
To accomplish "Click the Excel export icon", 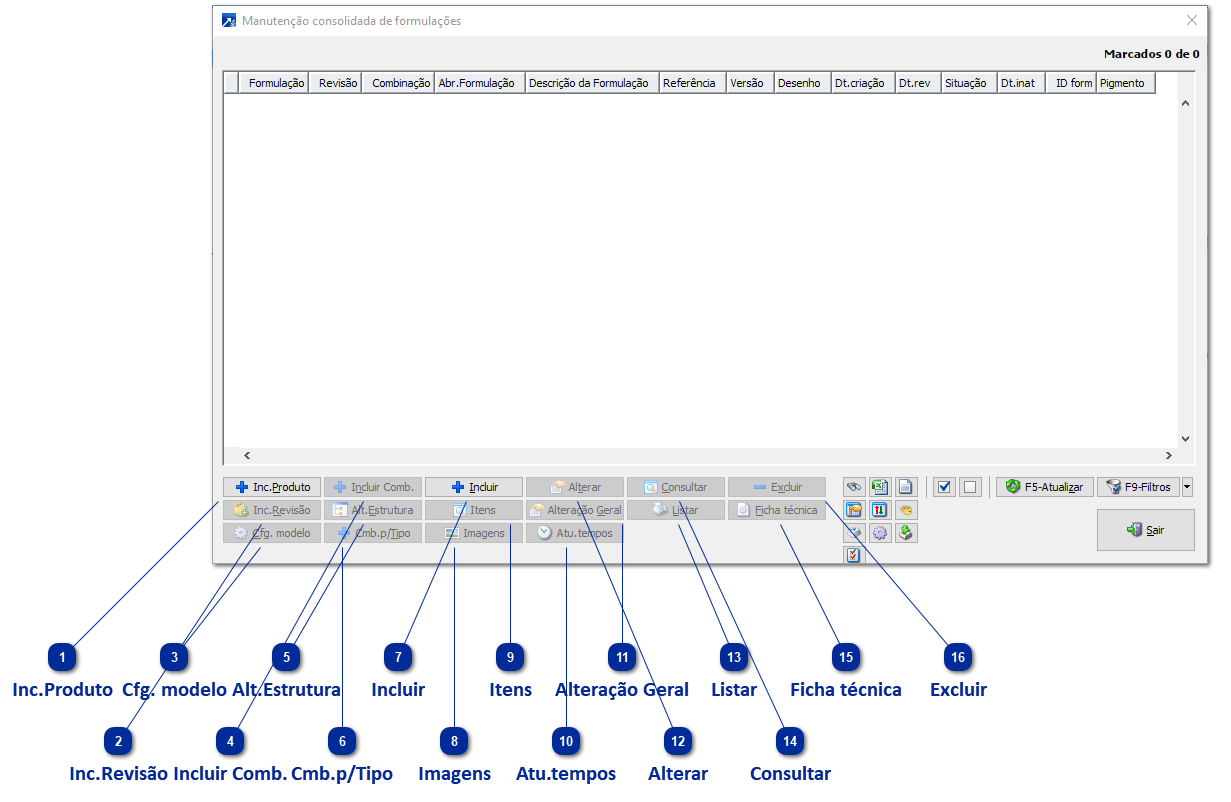I will click(880, 487).
